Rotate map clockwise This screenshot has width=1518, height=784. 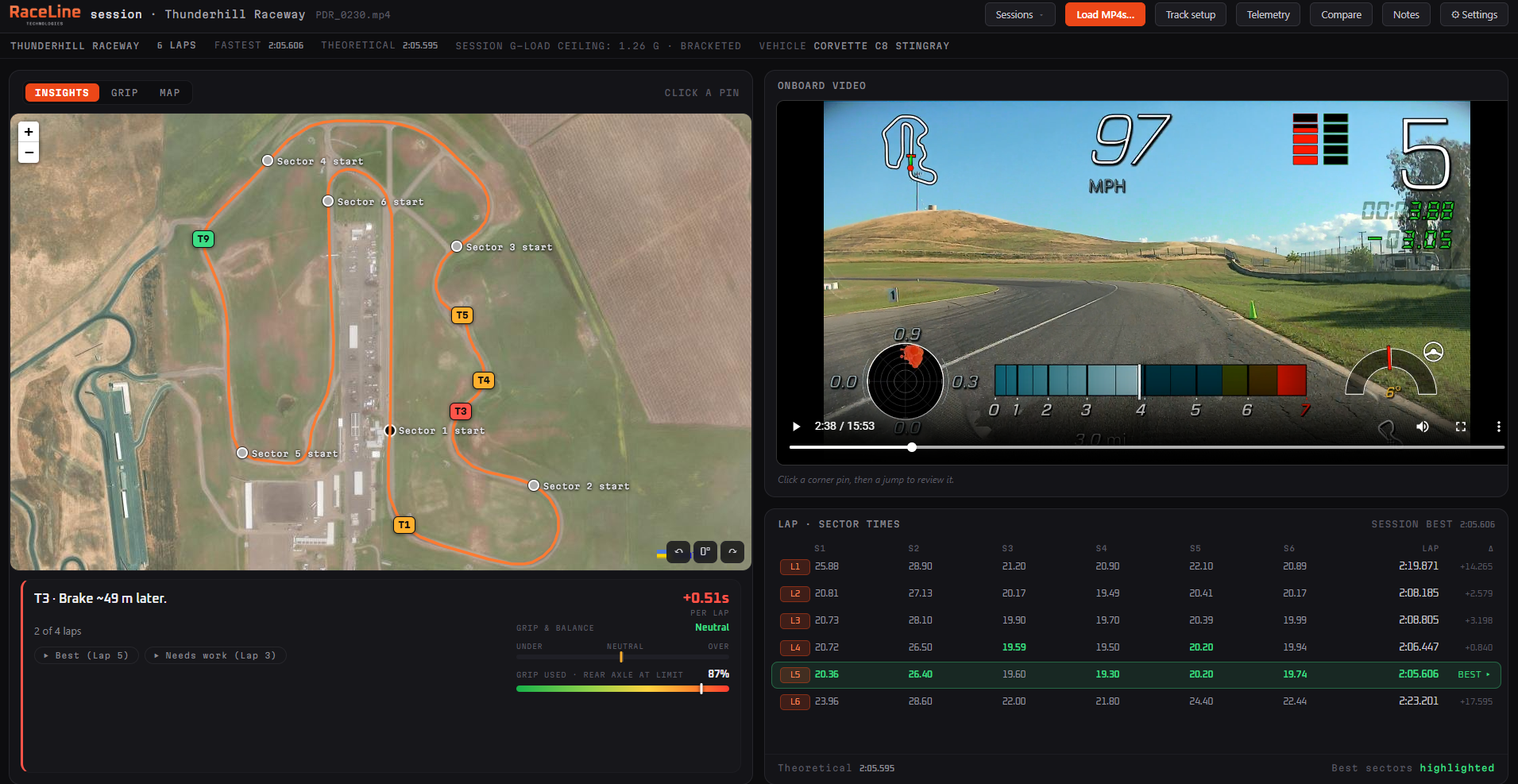click(x=732, y=551)
